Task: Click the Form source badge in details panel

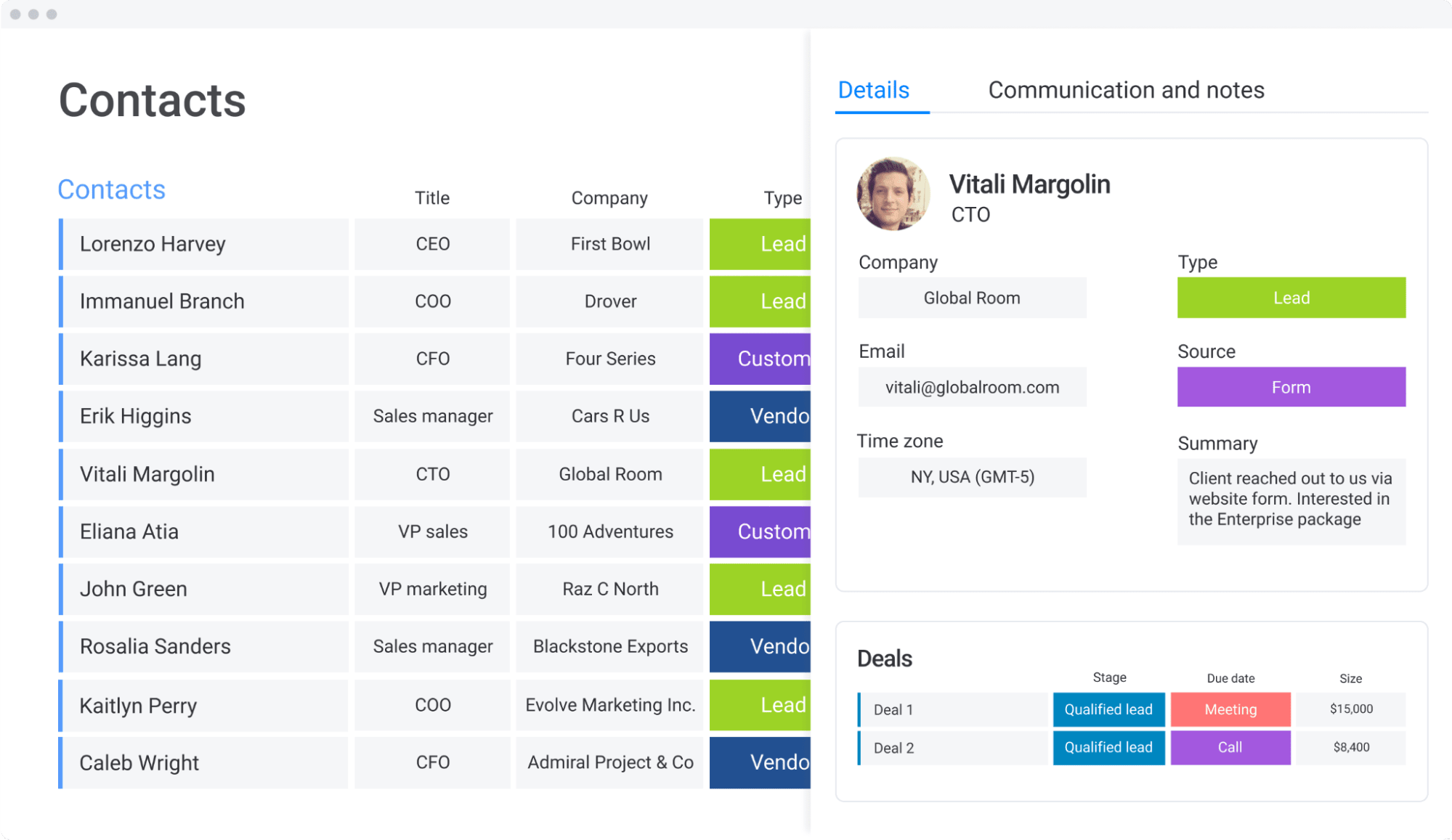Action: point(1291,387)
